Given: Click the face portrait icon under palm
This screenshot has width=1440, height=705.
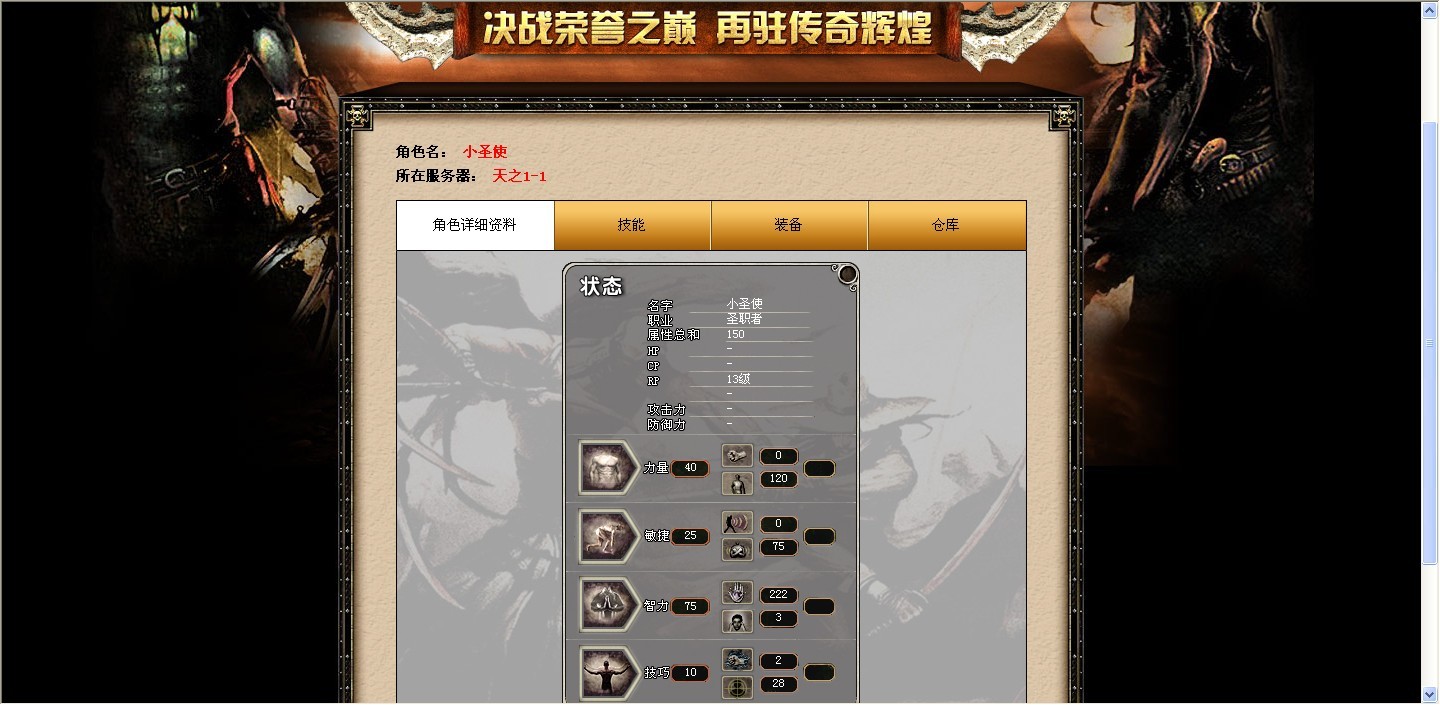Looking at the screenshot, I should tap(737, 621).
